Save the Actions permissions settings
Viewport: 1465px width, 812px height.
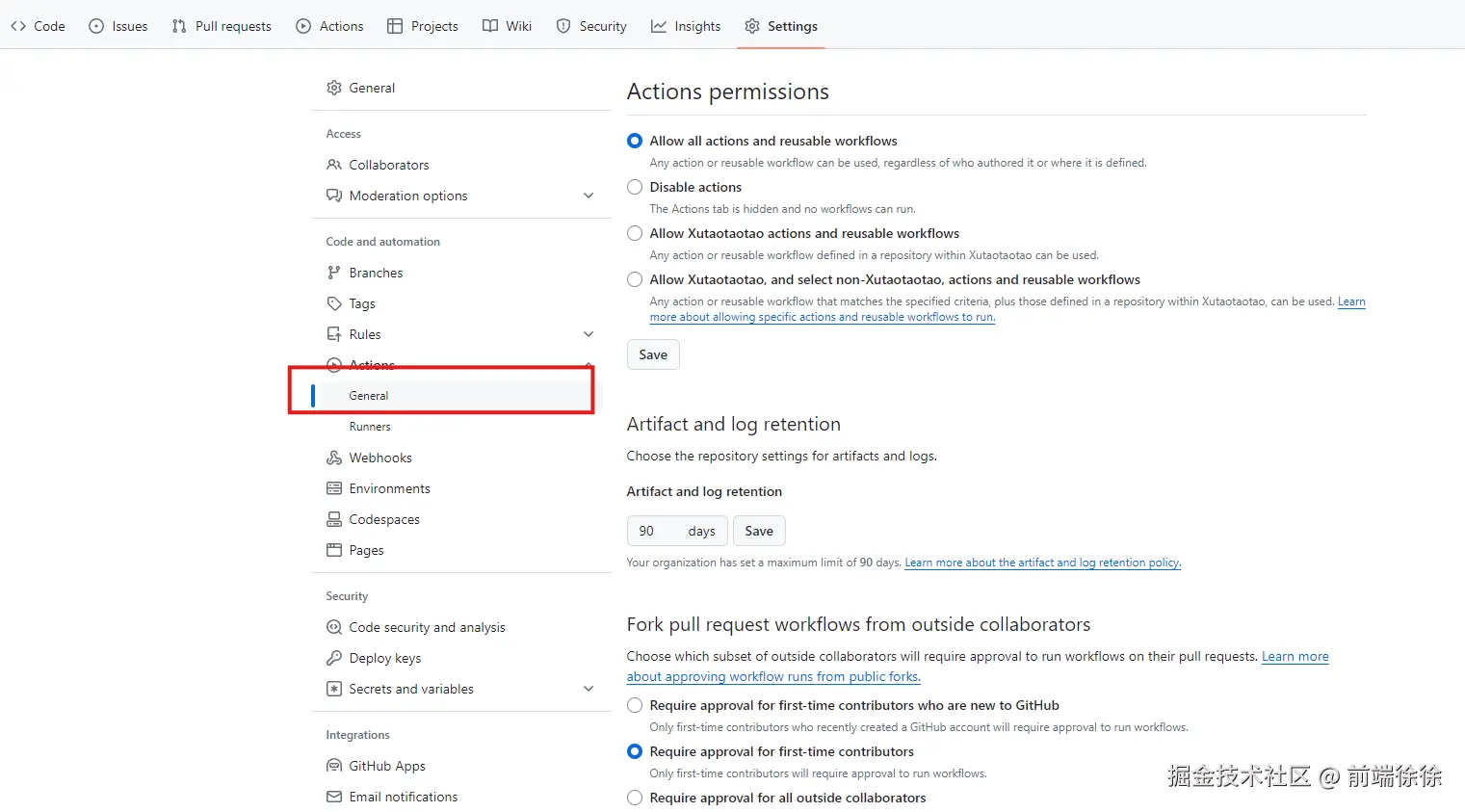pos(653,354)
